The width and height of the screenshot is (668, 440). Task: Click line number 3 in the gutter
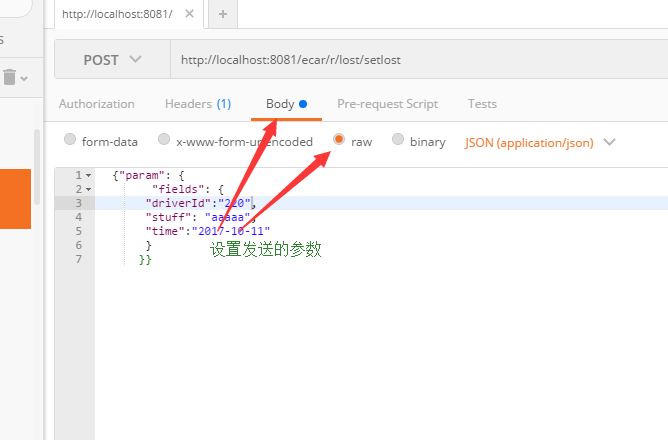(x=79, y=203)
